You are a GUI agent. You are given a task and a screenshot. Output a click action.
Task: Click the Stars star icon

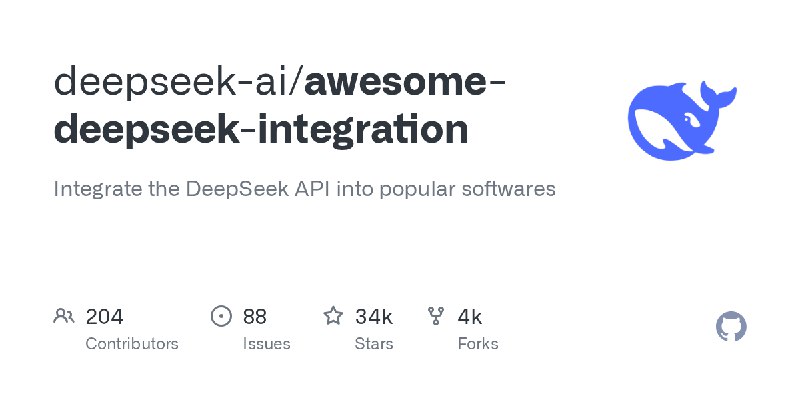coord(333,317)
